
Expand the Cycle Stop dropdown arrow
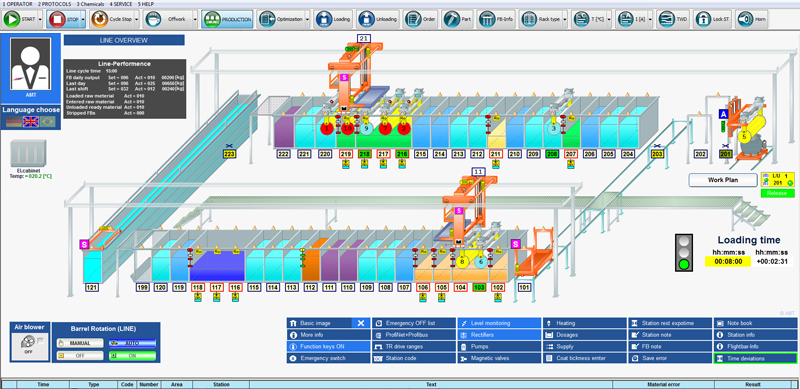point(137,19)
